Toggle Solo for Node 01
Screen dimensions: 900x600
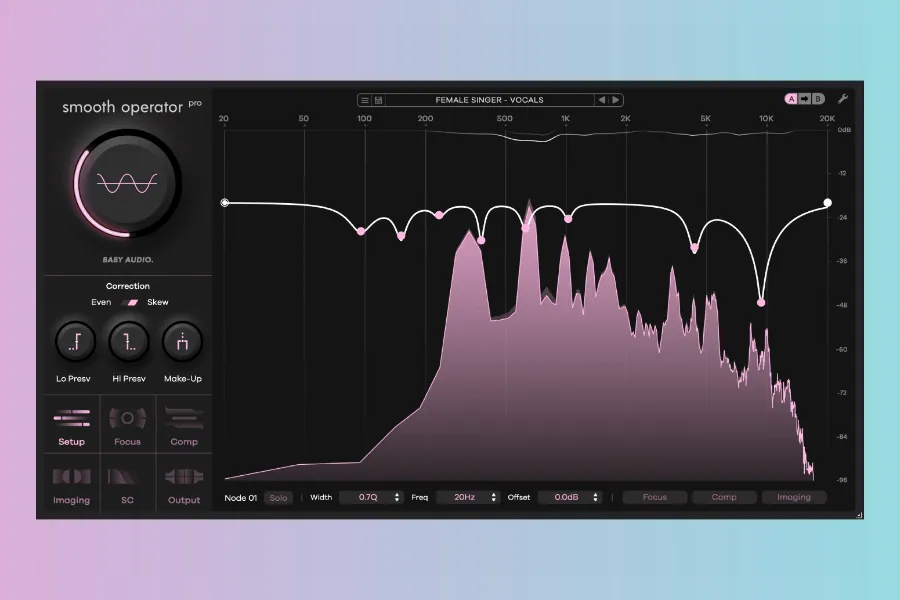(278, 497)
